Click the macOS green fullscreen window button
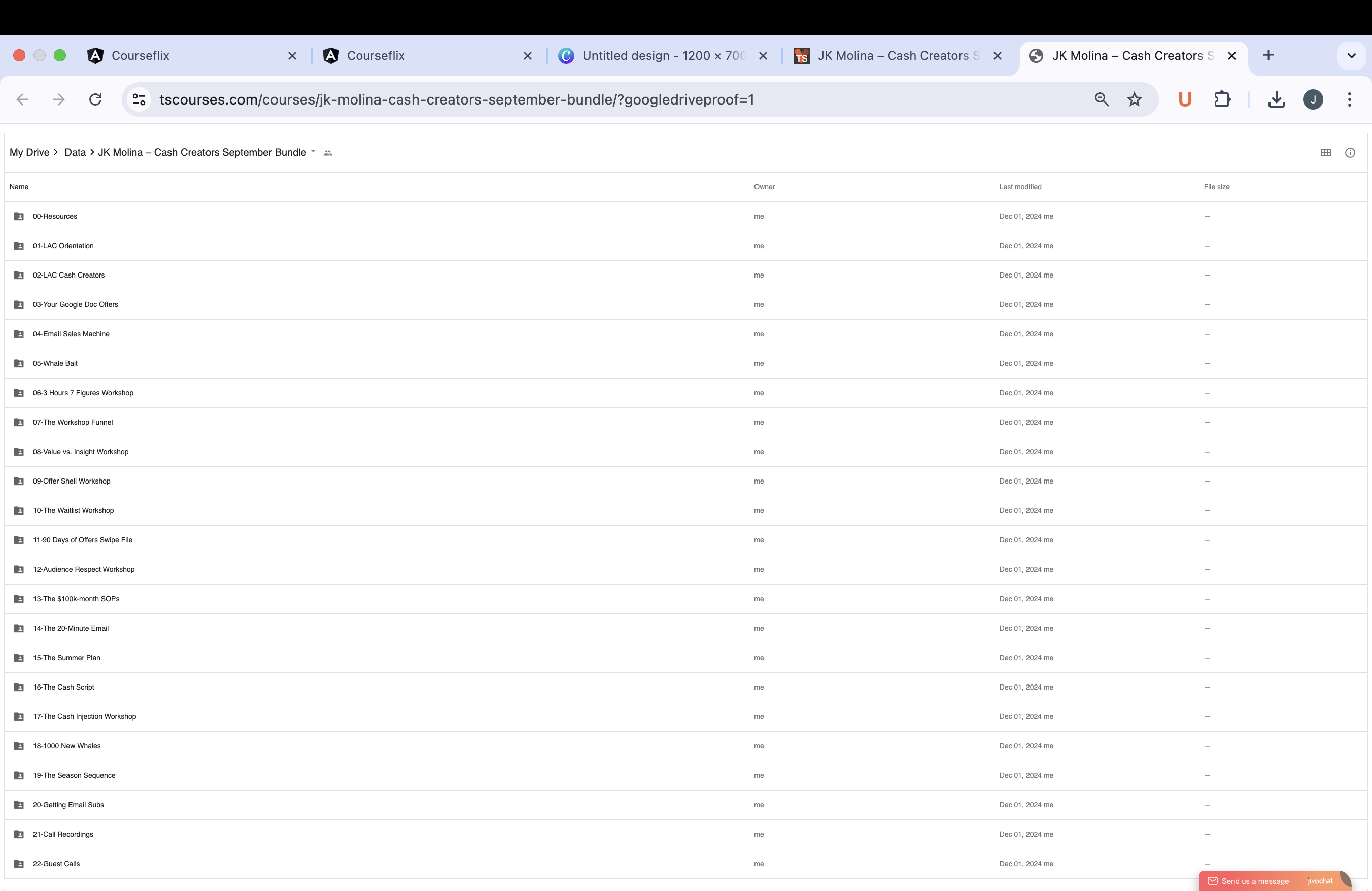This screenshot has width=1372, height=891. (60, 55)
